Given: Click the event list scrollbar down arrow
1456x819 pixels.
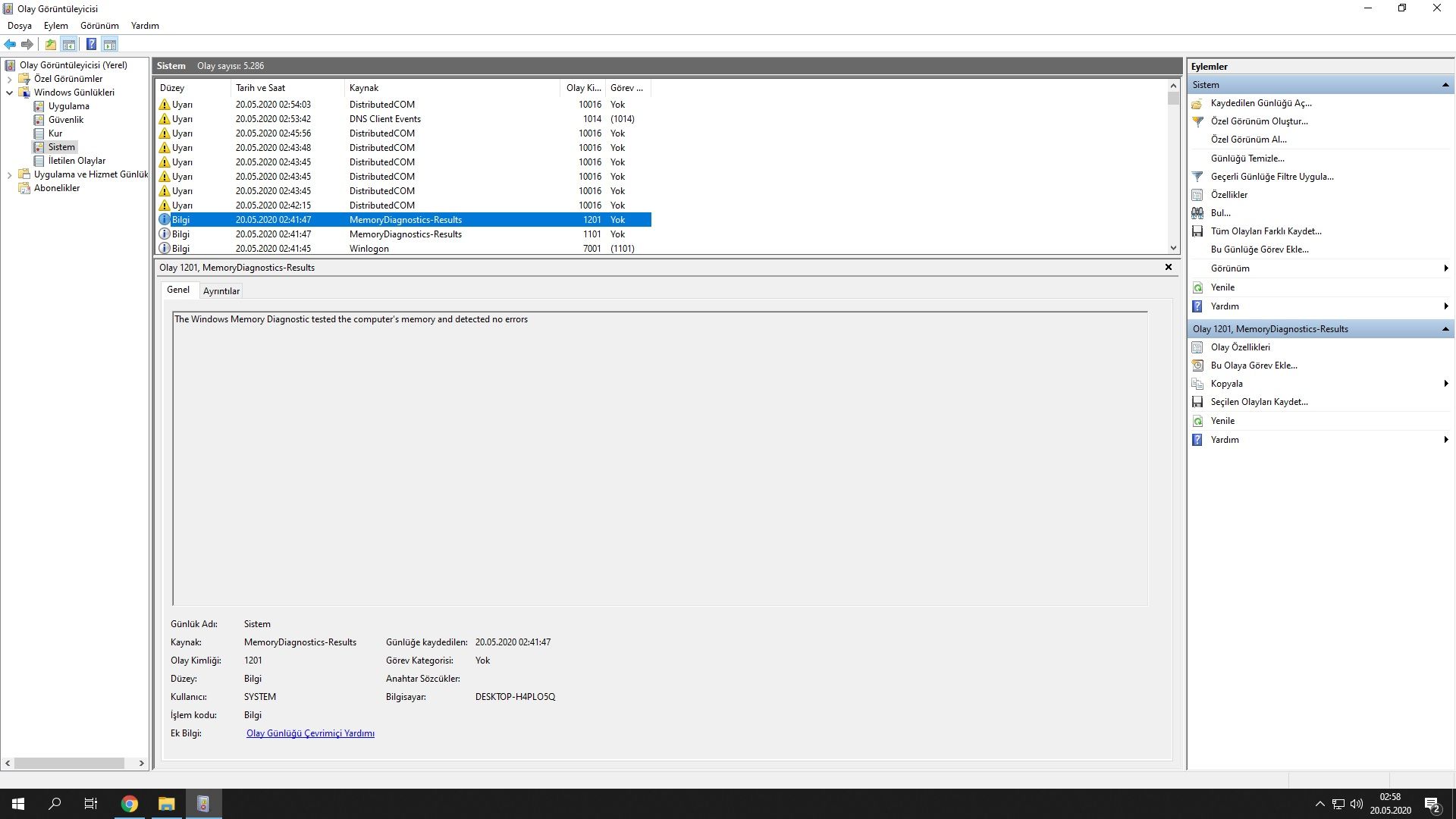Looking at the screenshot, I should coord(1173,248).
